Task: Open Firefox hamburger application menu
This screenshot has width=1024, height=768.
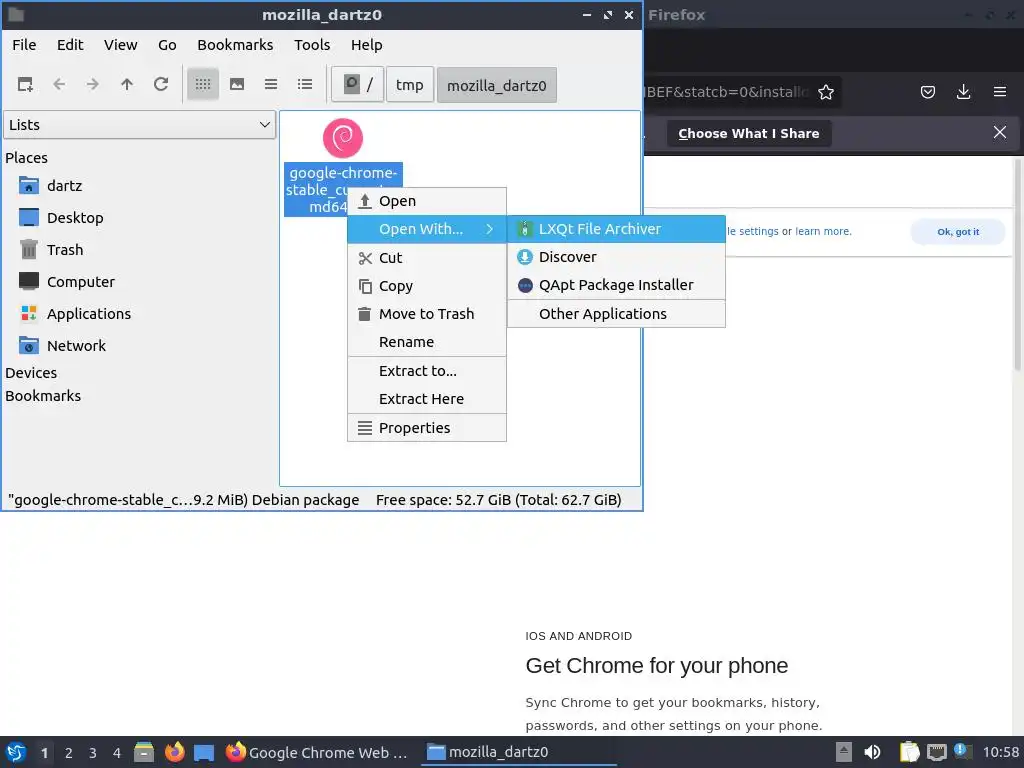Action: tap(1000, 92)
